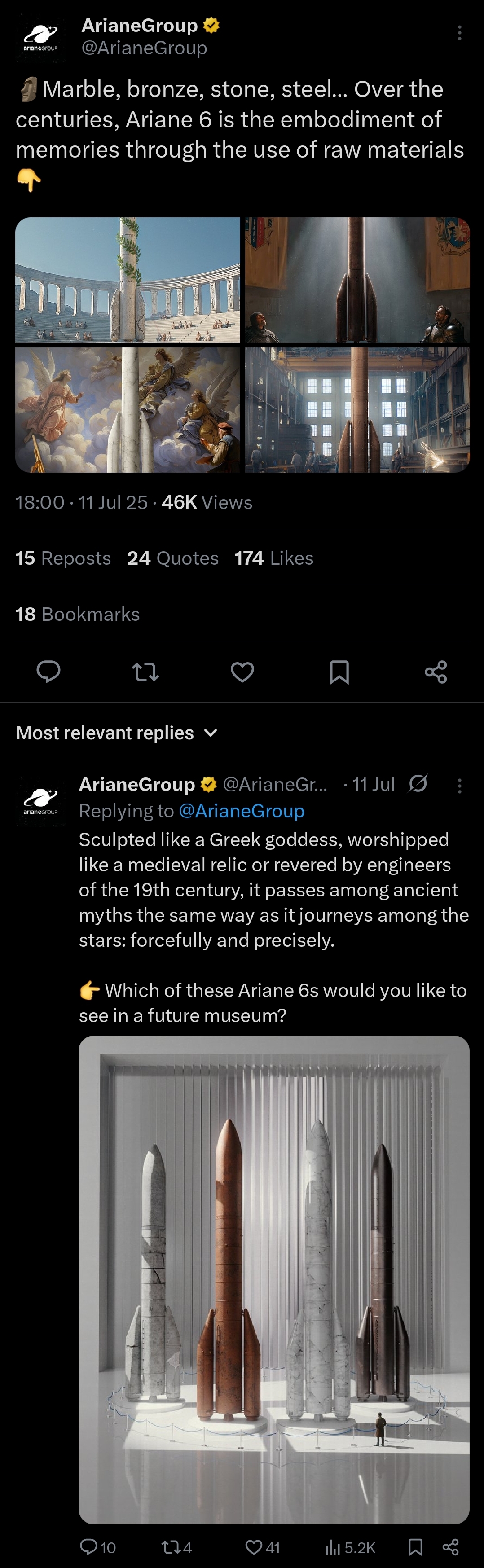This screenshot has height=1568, width=484.
Task: Repost the main Ariane 6 post
Action: click(x=145, y=672)
